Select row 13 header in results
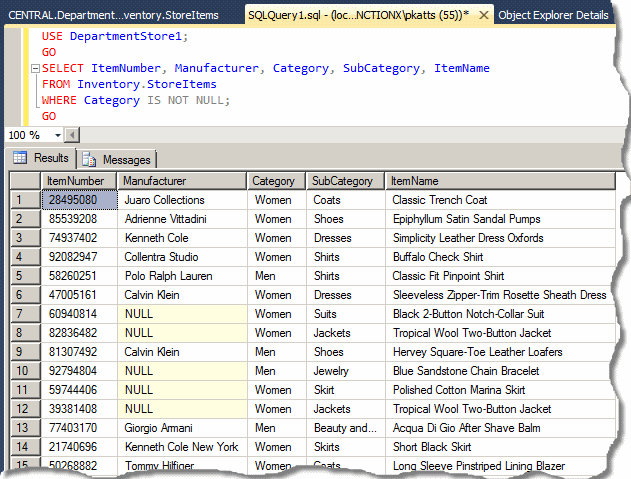Screen dimensions: 631x479 click(25, 427)
